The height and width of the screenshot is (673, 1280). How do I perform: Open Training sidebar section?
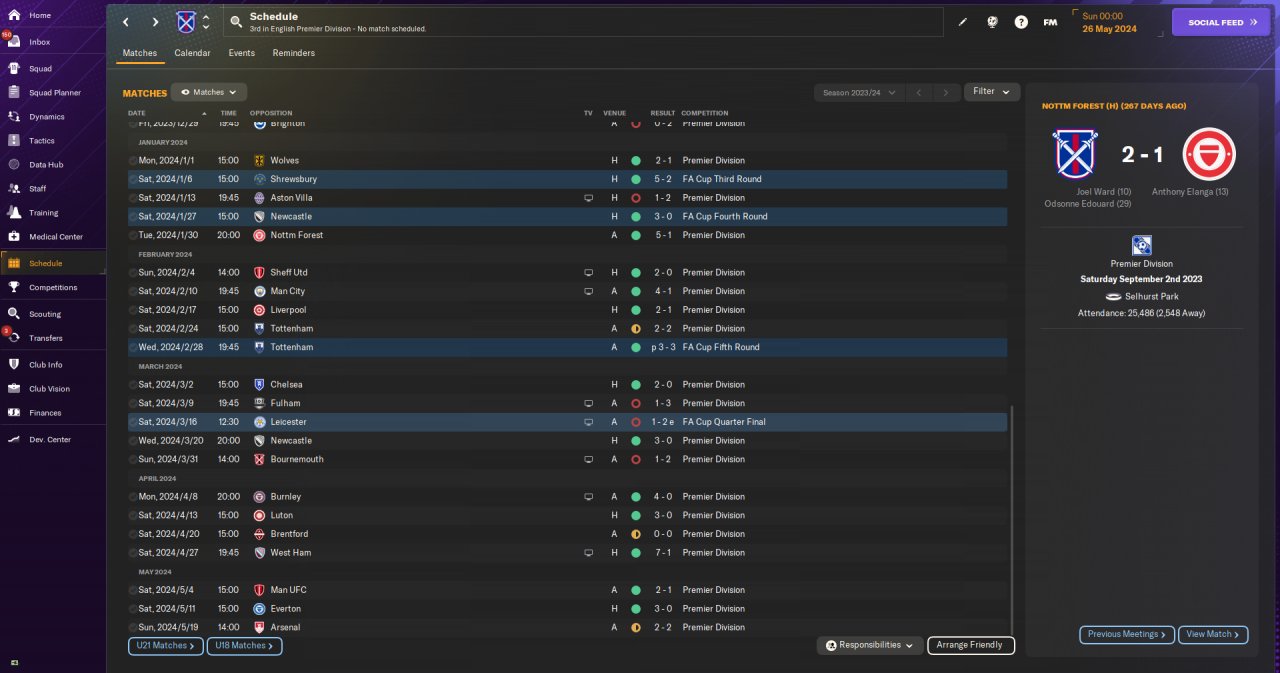(x=43, y=213)
